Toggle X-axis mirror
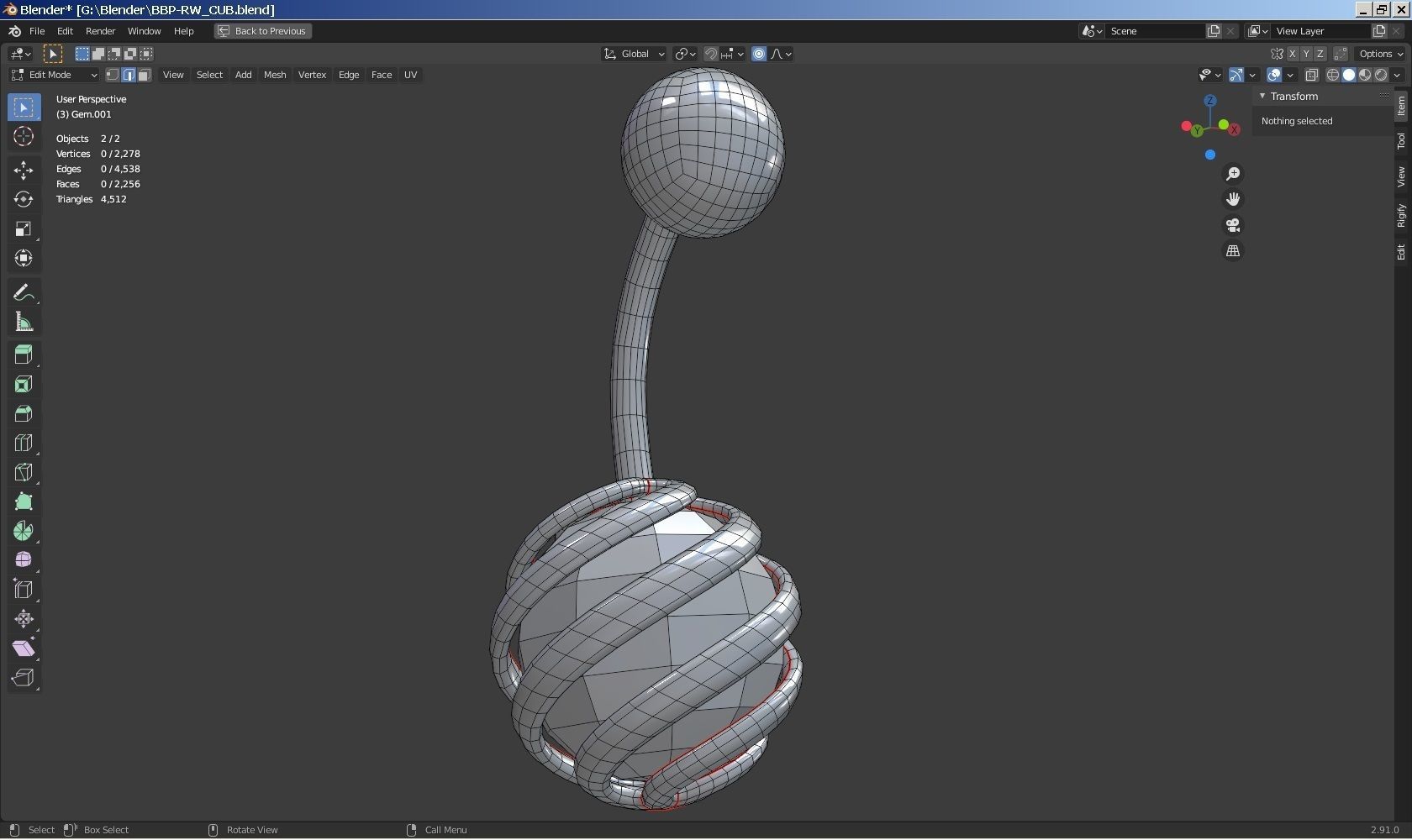1412x840 pixels. point(1293,54)
